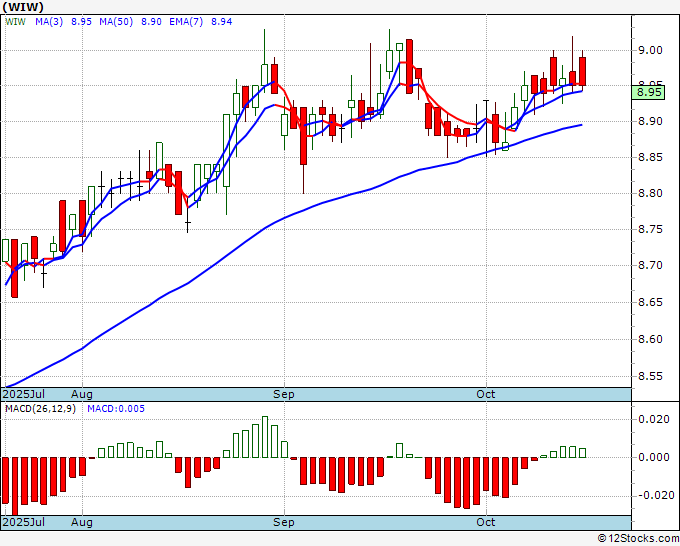The image size is (680, 546).
Task: Click the MA(50) value 8.90
Action: 151,22
